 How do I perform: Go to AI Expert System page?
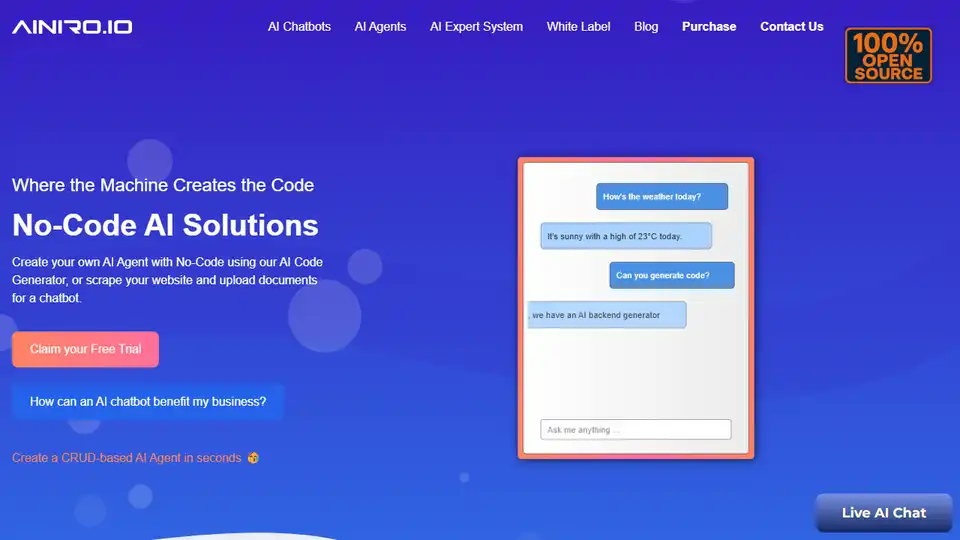(476, 27)
